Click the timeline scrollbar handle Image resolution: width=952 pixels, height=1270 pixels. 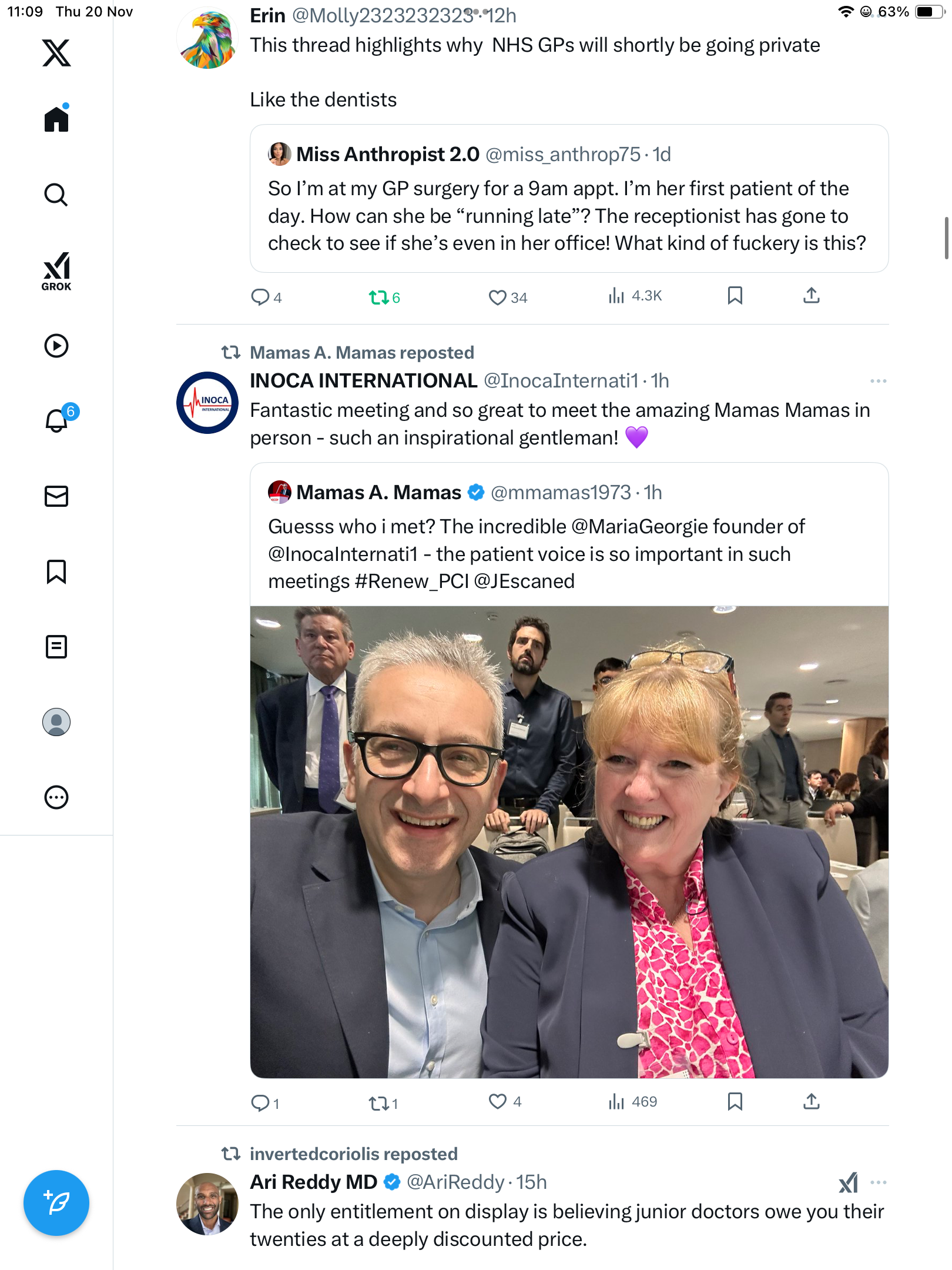(x=946, y=238)
